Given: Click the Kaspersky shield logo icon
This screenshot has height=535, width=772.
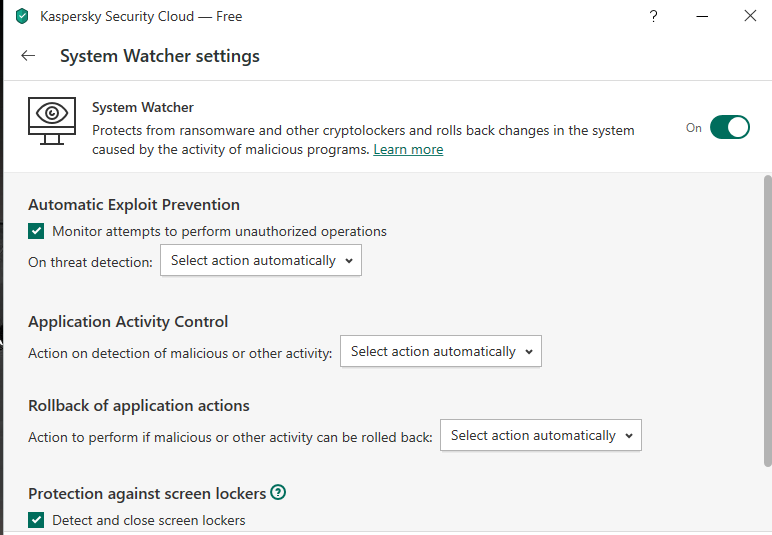Looking at the screenshot, I should [22, 16].
